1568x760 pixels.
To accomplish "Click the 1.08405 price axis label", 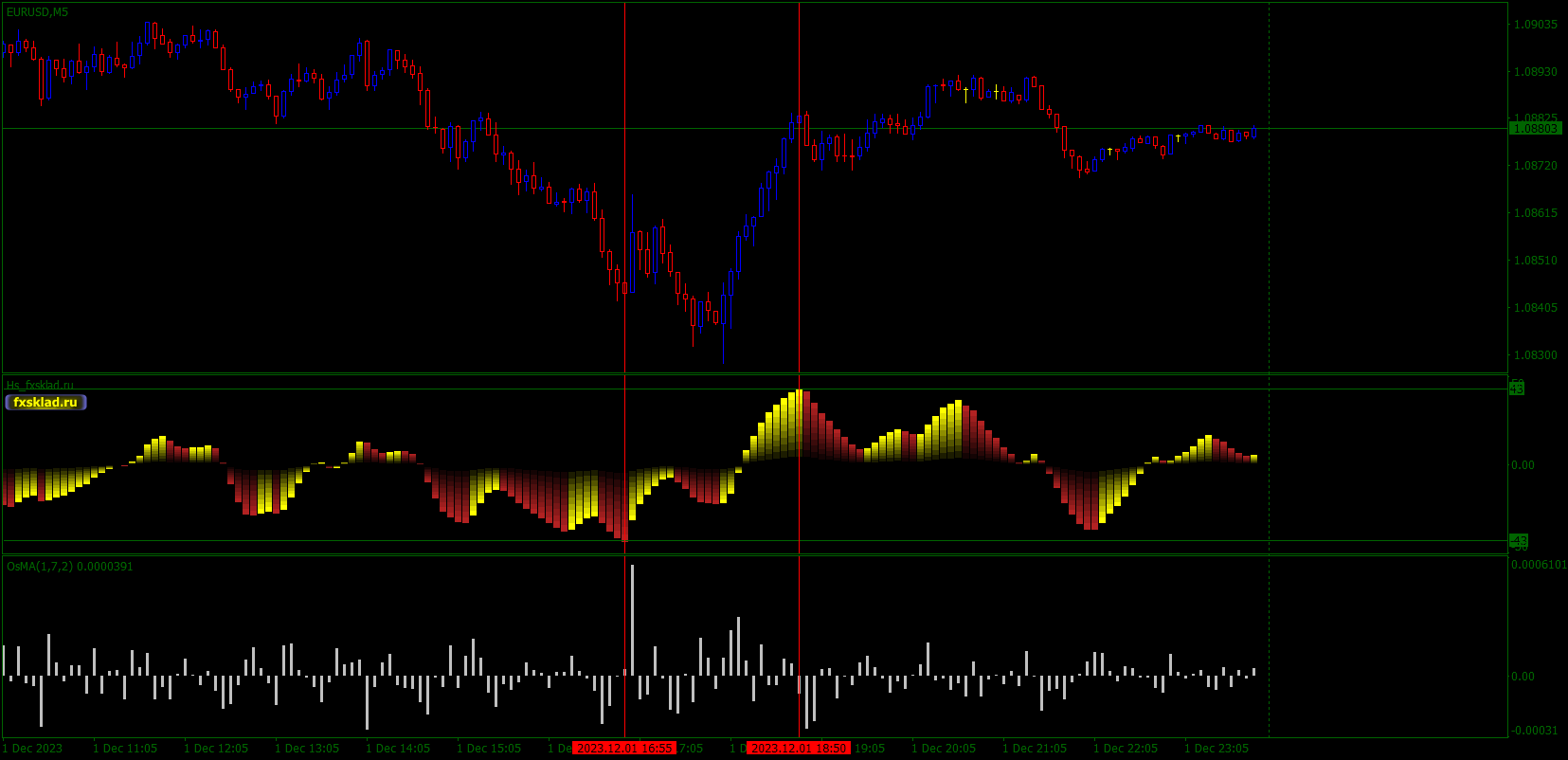I will pos(1535,308).
